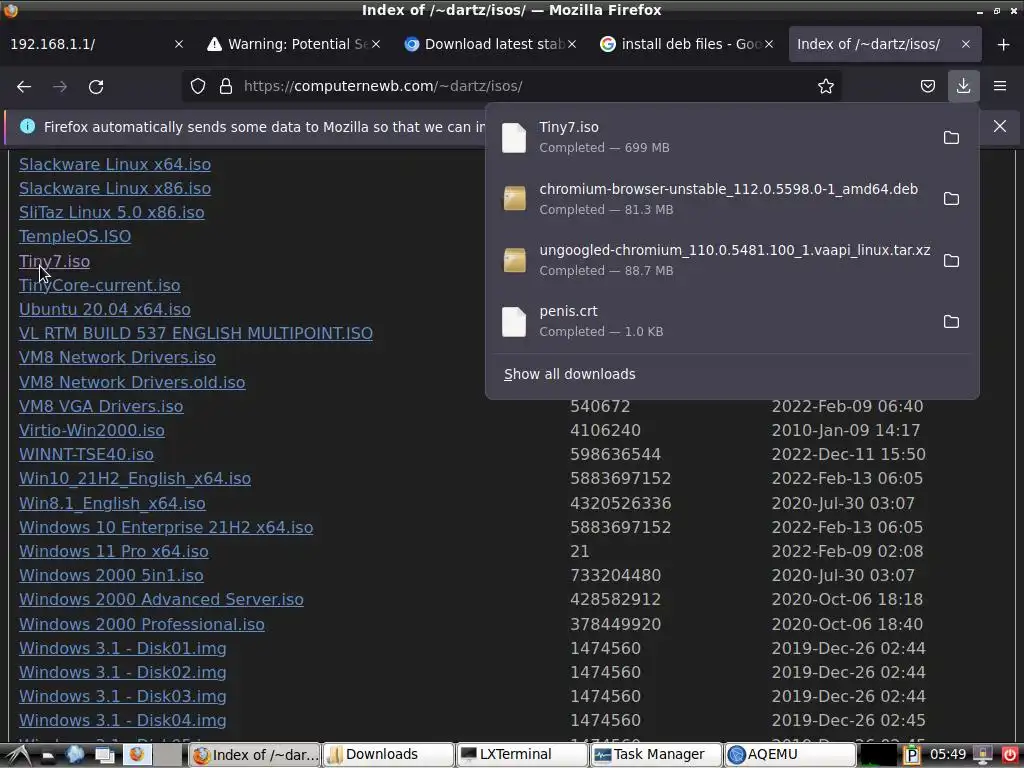Image resolution: width=1024 pixels, height=768 pixels.
Task: Download Win10_21H2_English_x64.iso
Action: 135,478
